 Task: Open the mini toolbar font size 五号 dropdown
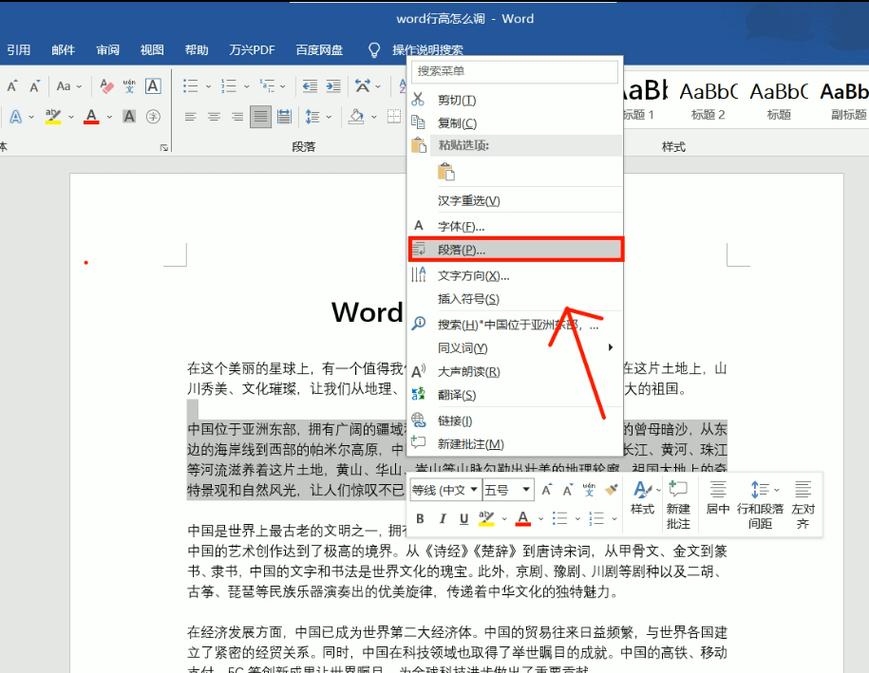(526, 490)
